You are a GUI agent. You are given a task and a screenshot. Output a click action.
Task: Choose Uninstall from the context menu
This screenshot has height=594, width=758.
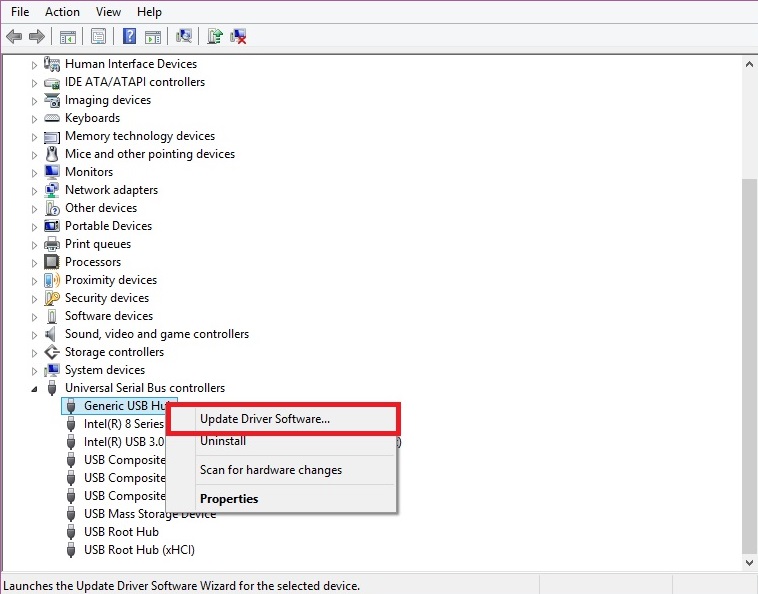(x=281, y=441)
